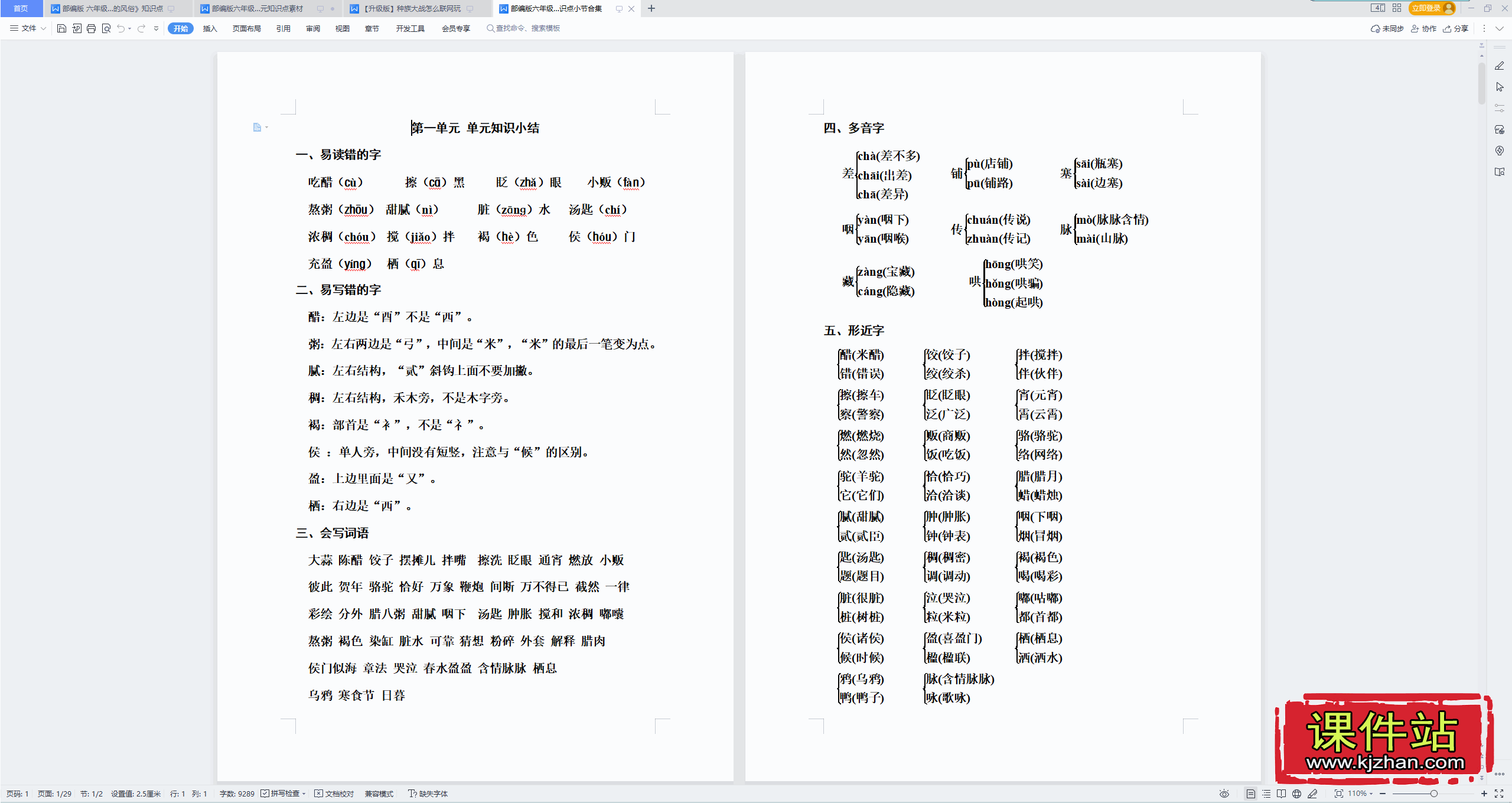Expand the outline icon dropdown beside title
The width and height of the screenshot is (1512, 803).
pos(267,127)
